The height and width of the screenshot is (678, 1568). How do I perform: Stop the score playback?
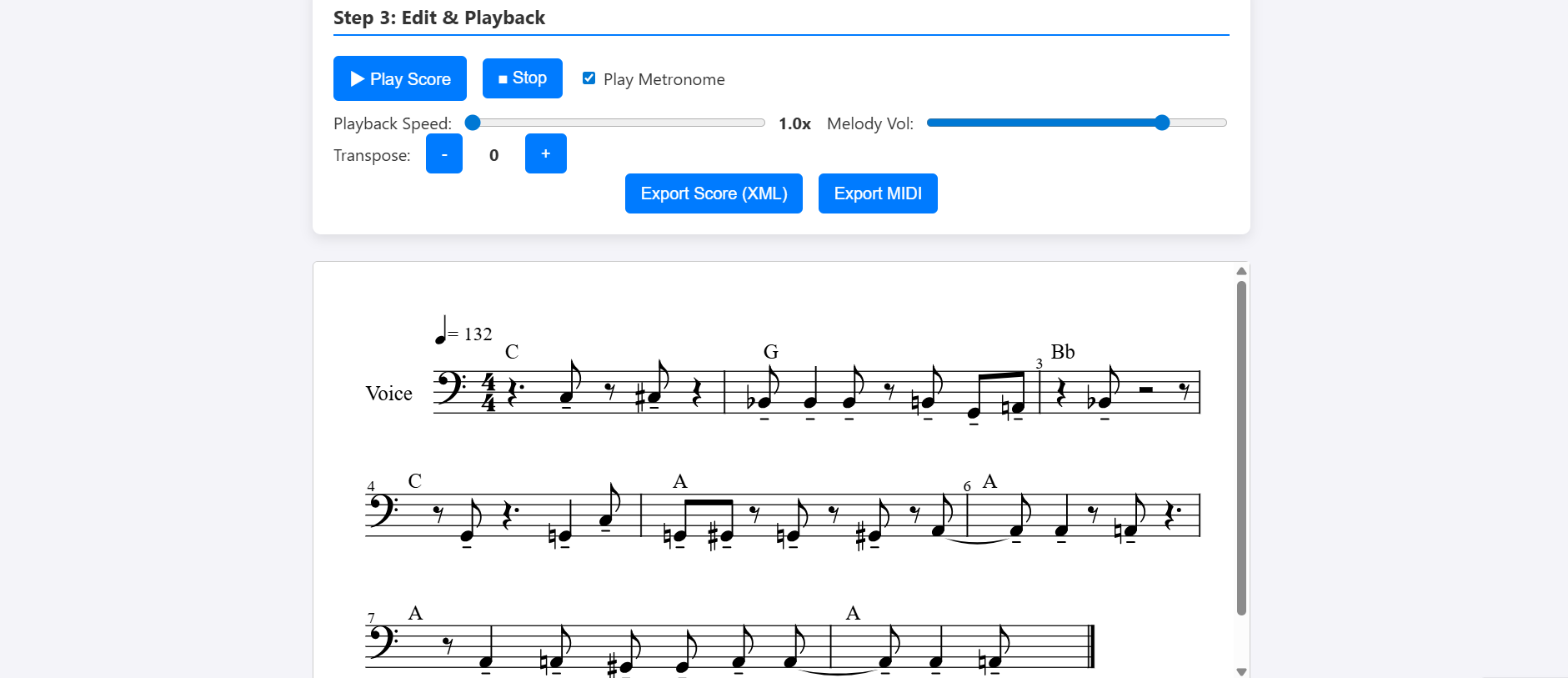tap(522, 78)
